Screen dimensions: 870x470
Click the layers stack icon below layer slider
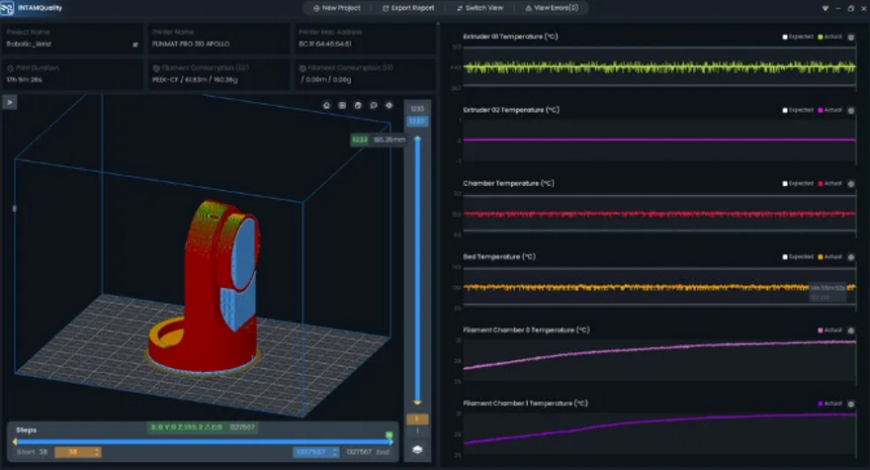(417, 449)
